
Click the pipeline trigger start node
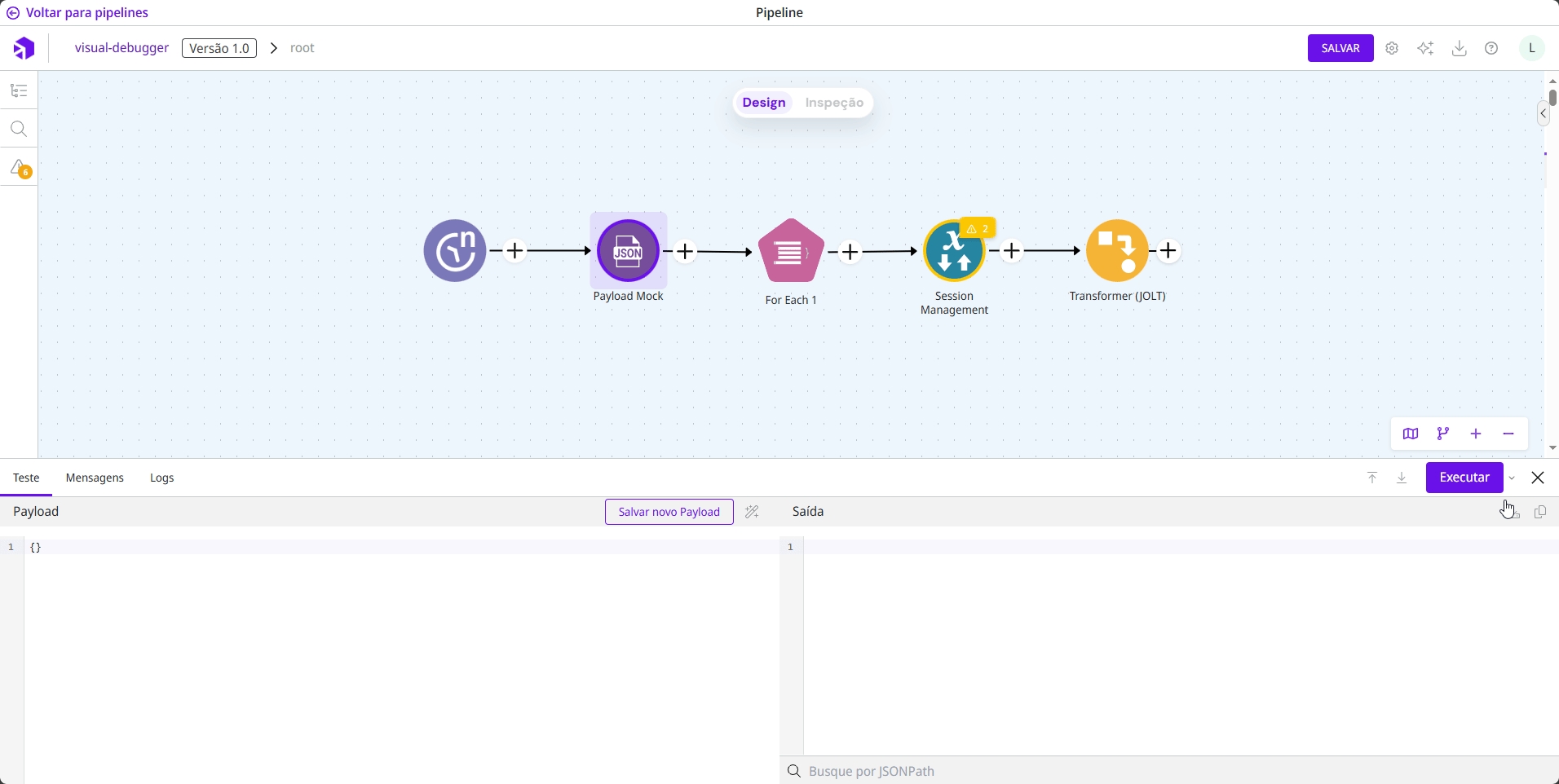[x=455, y=251]
